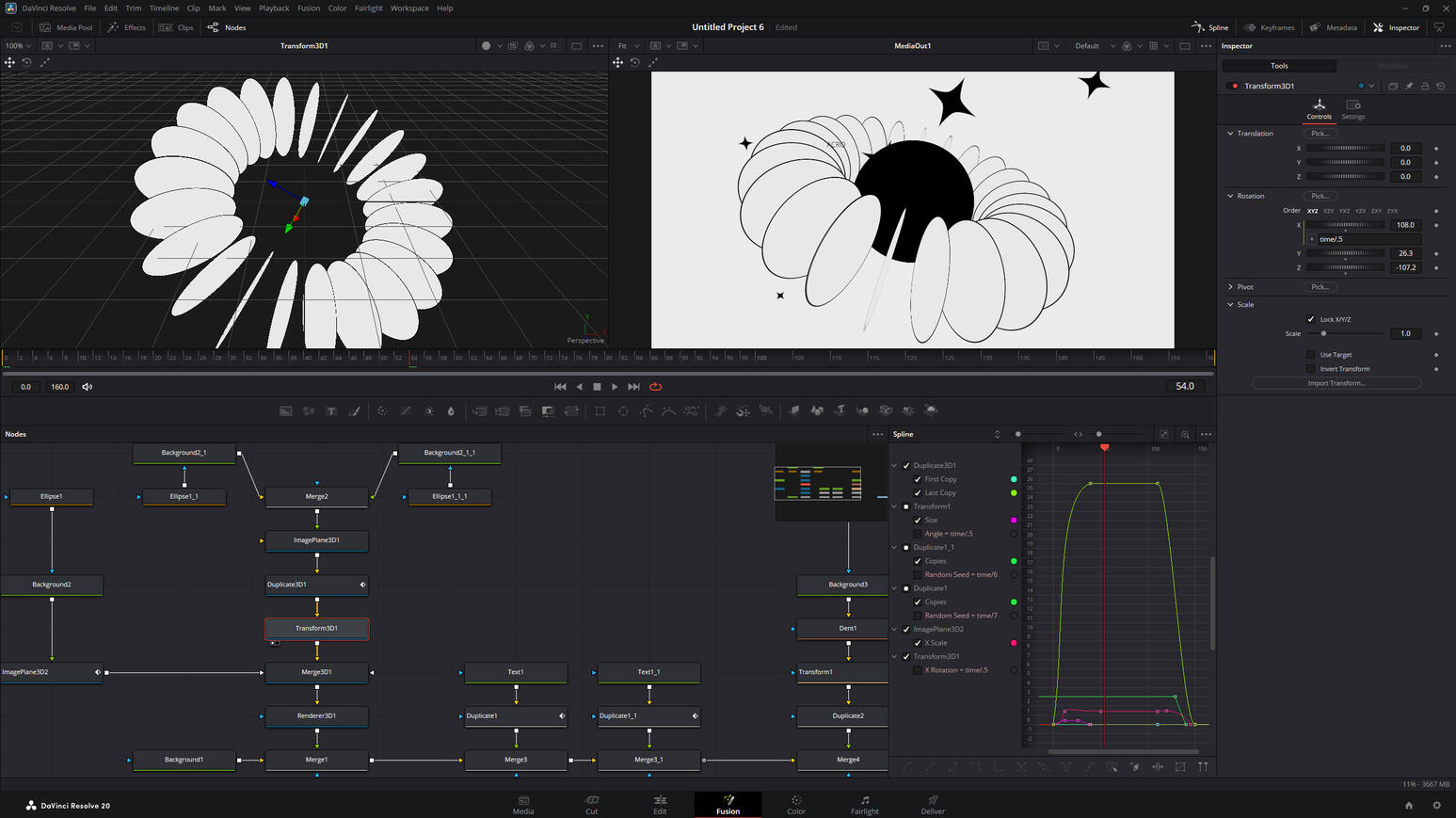Add a Text+ node from the toolbar
Viewport: 1456px width, 818px height.
point(331,410)
